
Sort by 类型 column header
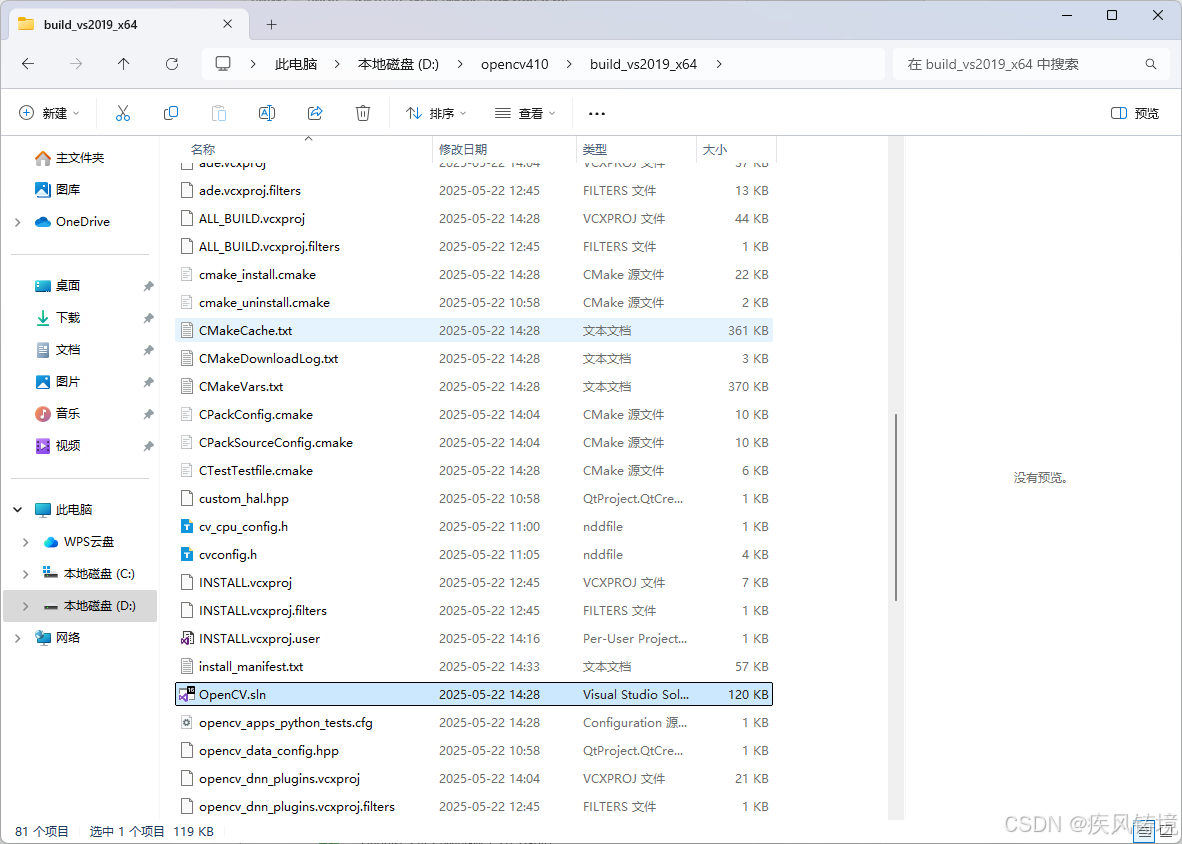click(595, 149)
